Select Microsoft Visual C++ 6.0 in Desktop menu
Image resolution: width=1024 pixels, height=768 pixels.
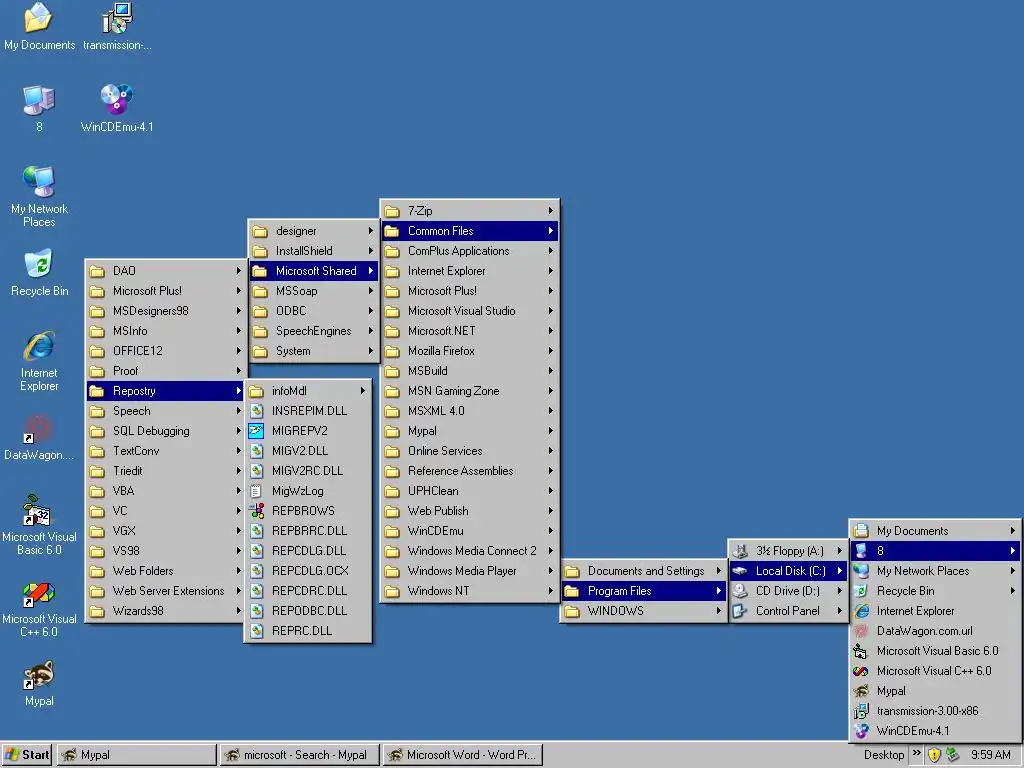935,671
